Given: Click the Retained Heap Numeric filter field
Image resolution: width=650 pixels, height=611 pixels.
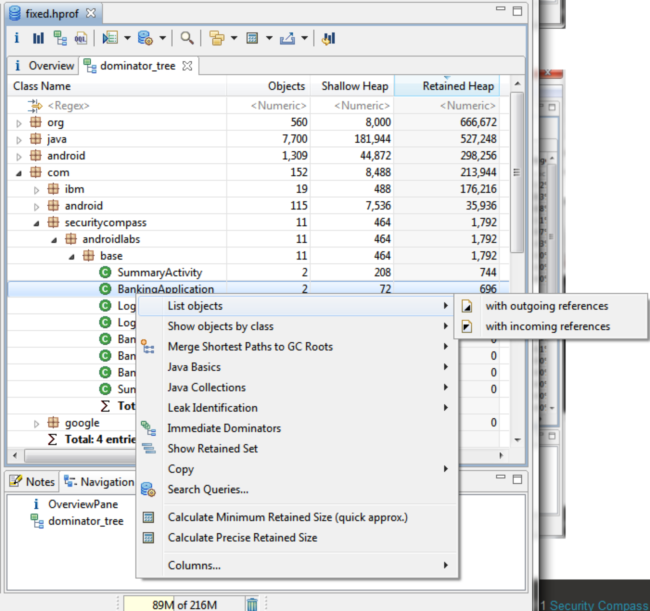Looking at the screenshot, I should tap(446, 106).
